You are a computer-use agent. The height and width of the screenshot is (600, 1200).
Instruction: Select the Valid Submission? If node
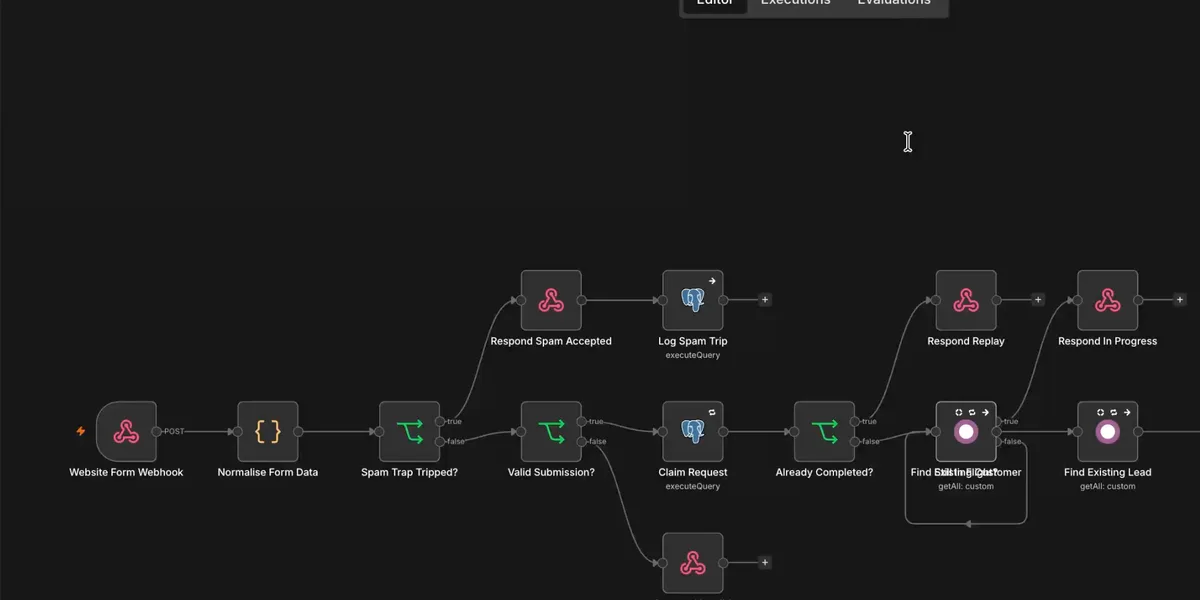coord(551,432)
